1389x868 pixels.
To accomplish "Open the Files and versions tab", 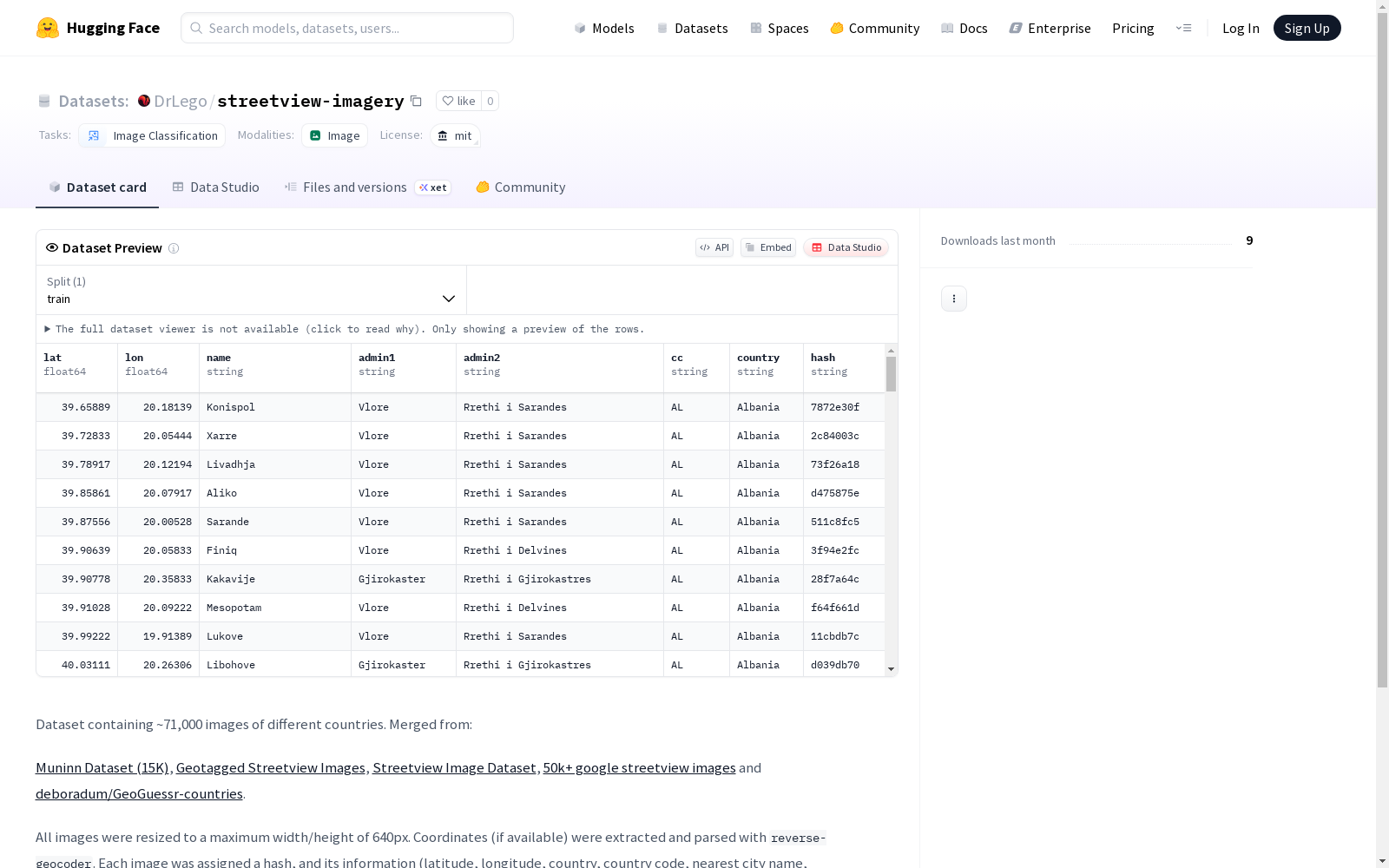I will click(x=367, y=187).
